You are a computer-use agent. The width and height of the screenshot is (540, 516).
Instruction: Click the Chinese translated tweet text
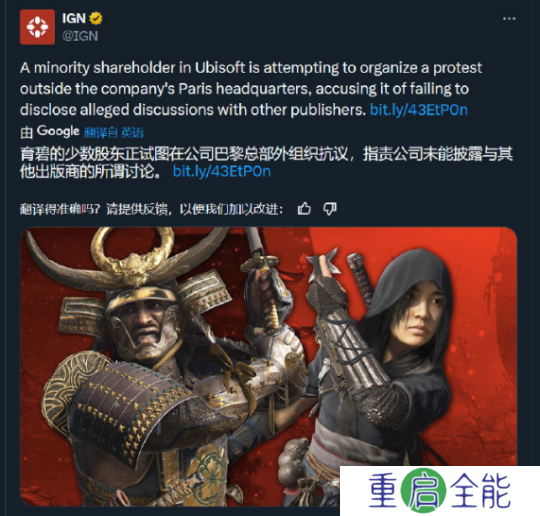tap(266, 163)
